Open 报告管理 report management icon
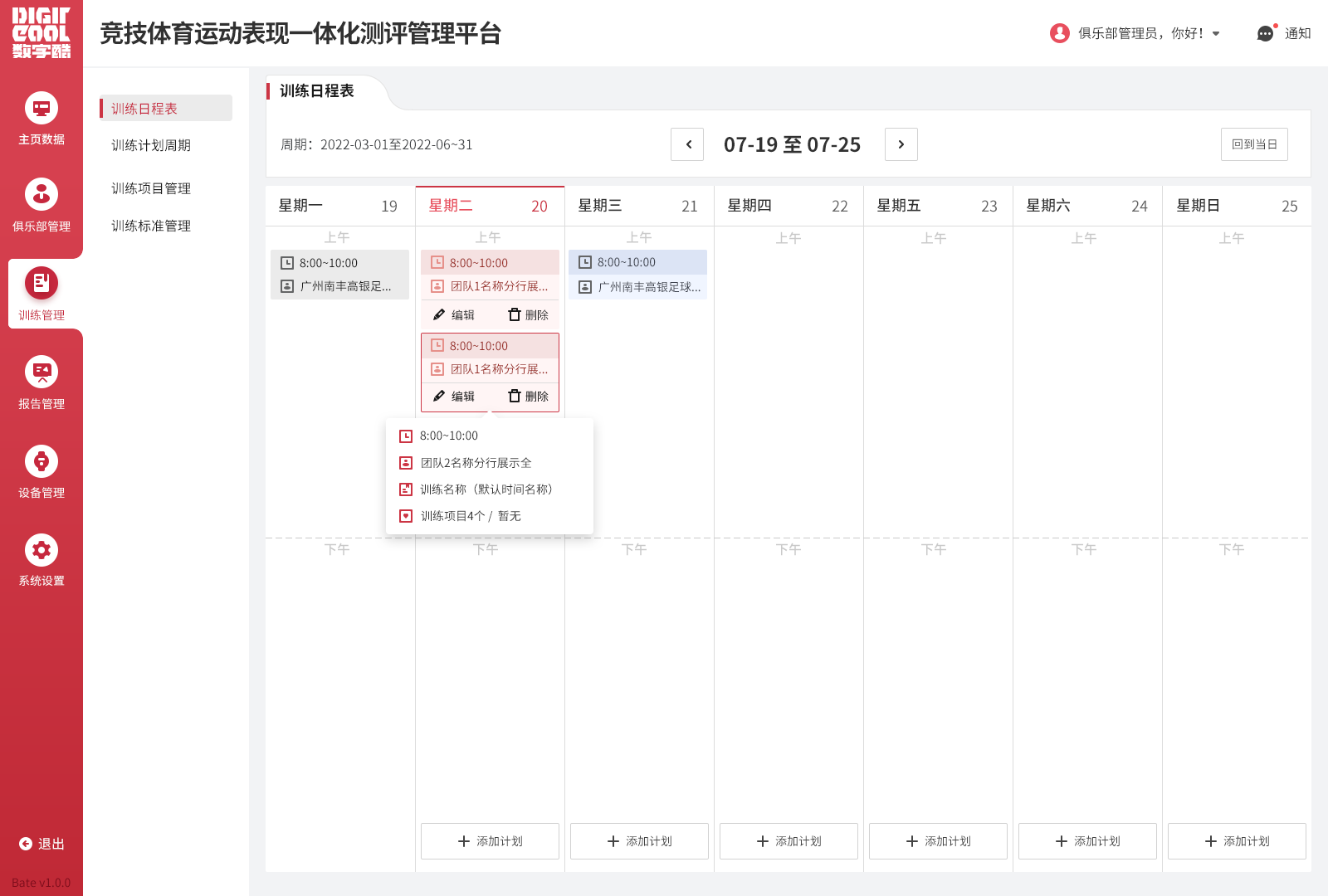The image size is (1328, 896). (41, 372)
